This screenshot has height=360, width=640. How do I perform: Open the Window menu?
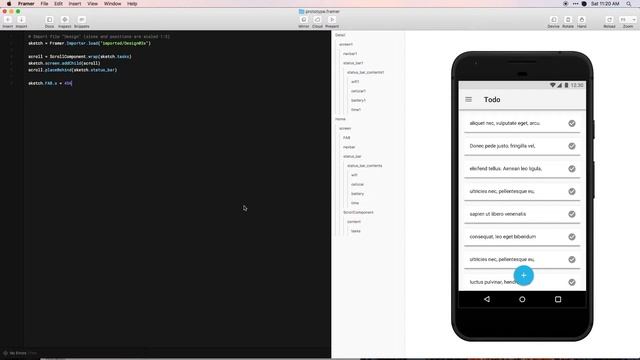[112, 4]
